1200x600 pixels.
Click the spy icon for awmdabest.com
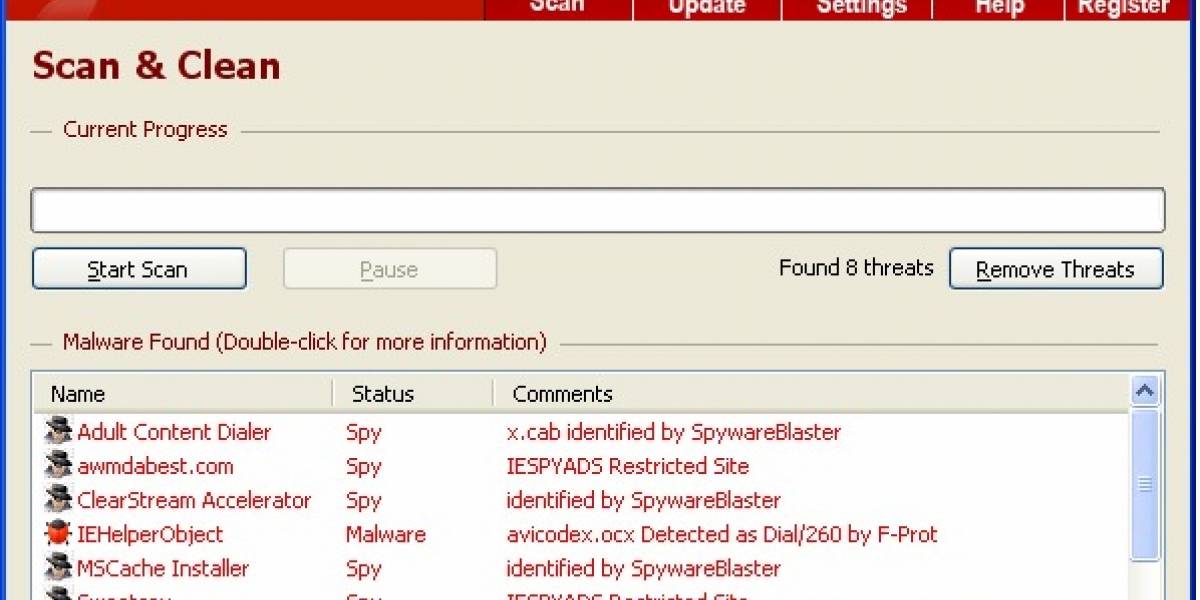coord(59,466)
